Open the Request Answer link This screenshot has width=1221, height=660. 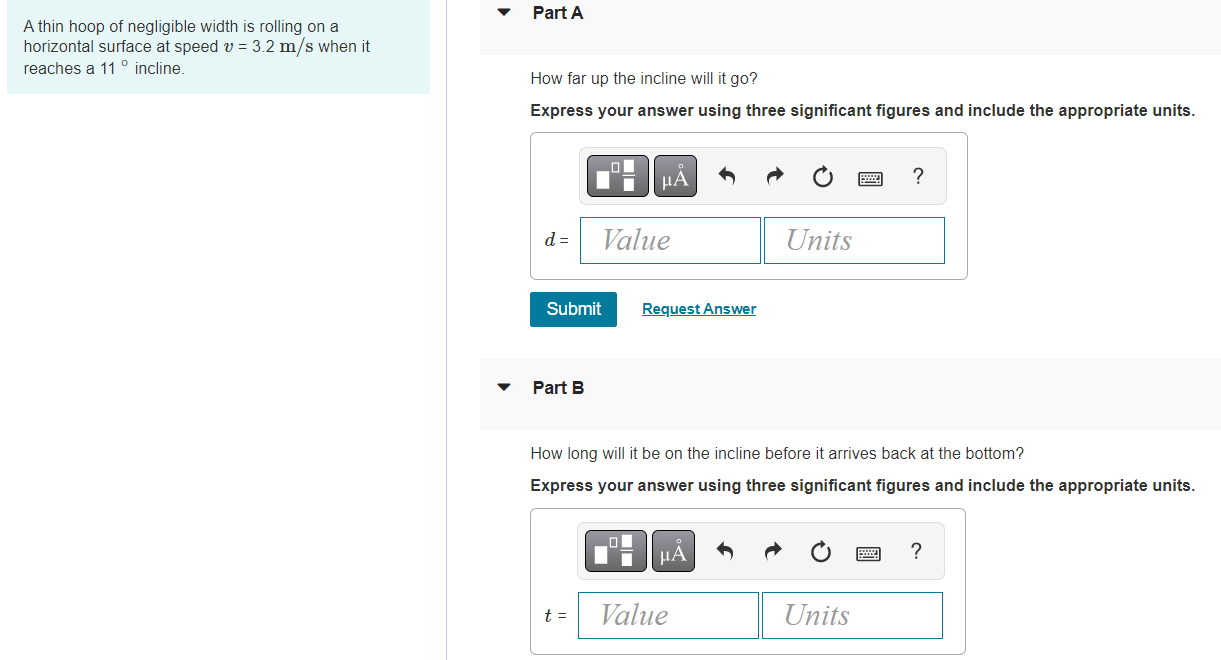pyautogui.click(x=699, y=309)
